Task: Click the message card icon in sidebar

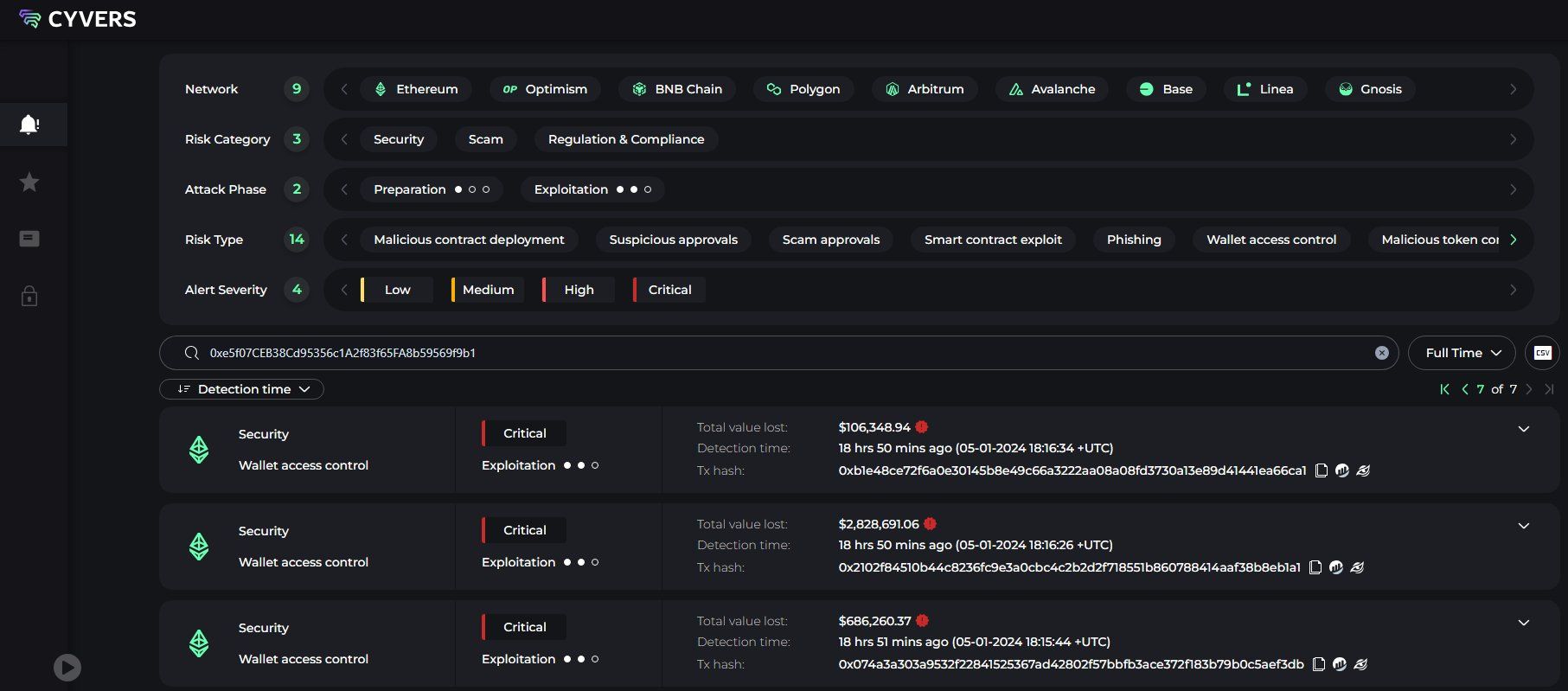Action: point(29,239)
